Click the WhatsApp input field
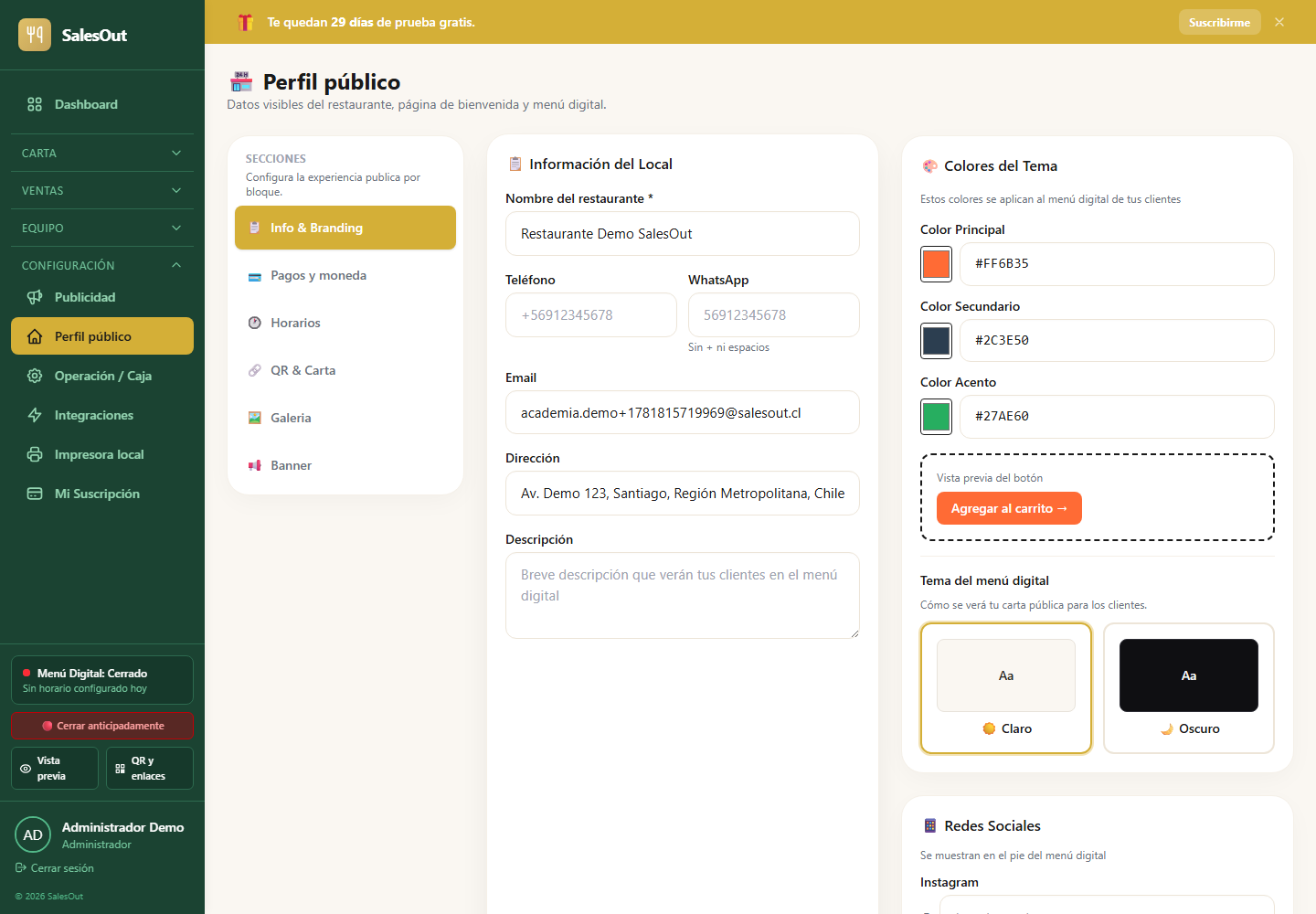Image resolution: width=1316 pixels, height=914 pixels. tap(774, 315)
